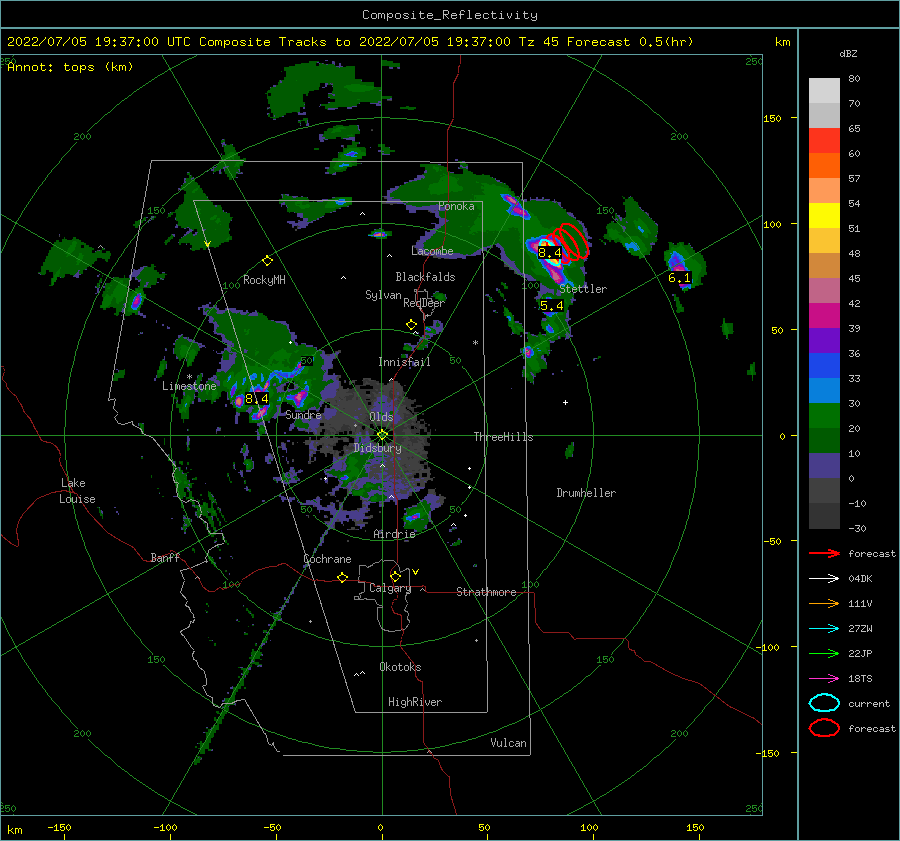Click the Limestone label
Screen dimensions: 900x841
click(x=189, y=386)
